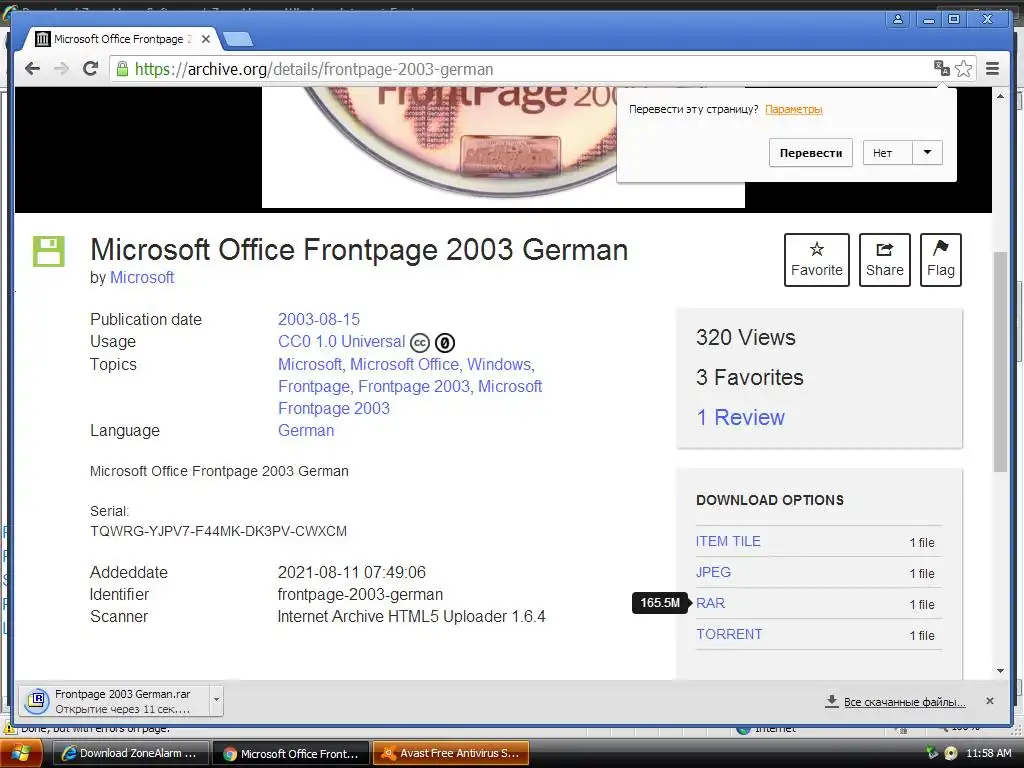
Task: Open the Microsoft Office topic link
Action: (x=404, y=364)
